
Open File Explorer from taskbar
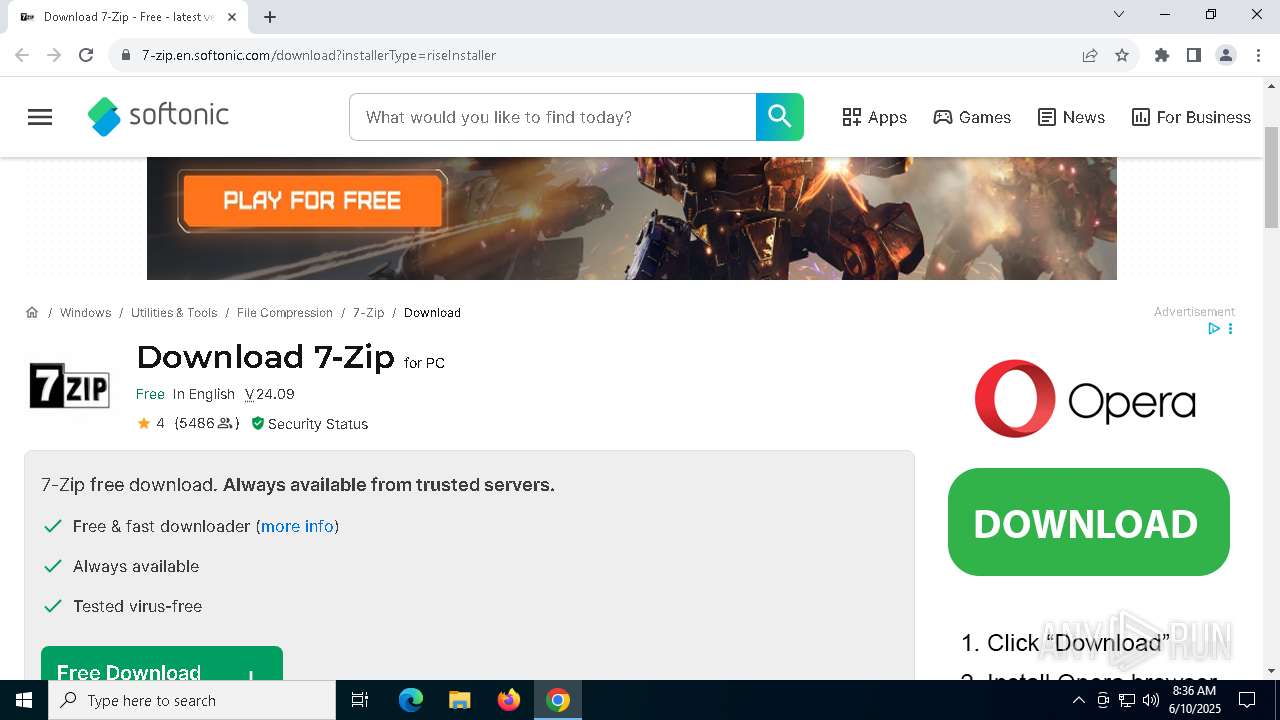click(x=460, y=700)
